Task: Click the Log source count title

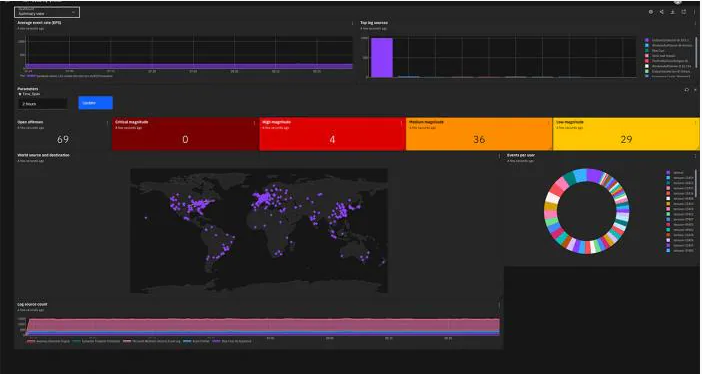Action: click(32, 304)
